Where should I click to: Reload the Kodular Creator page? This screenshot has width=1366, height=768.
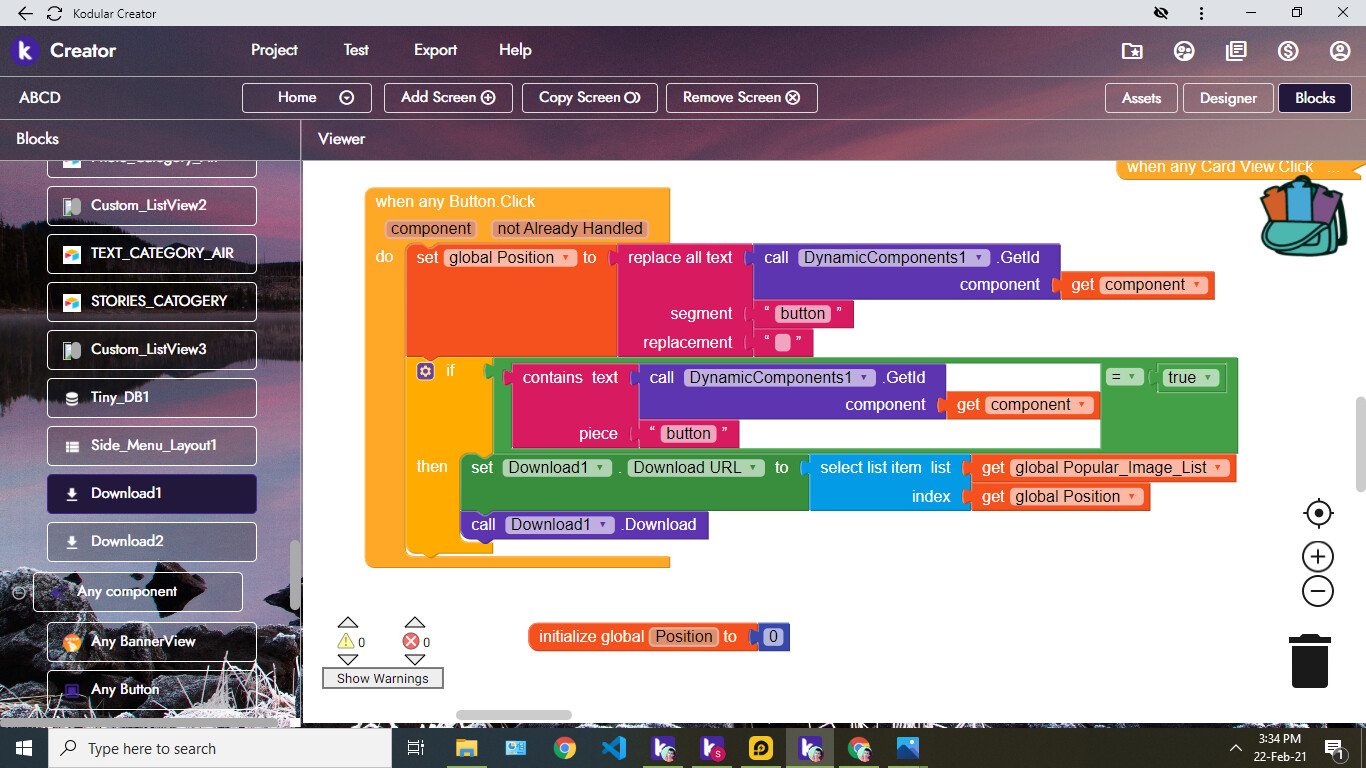(x=54, y=13)
